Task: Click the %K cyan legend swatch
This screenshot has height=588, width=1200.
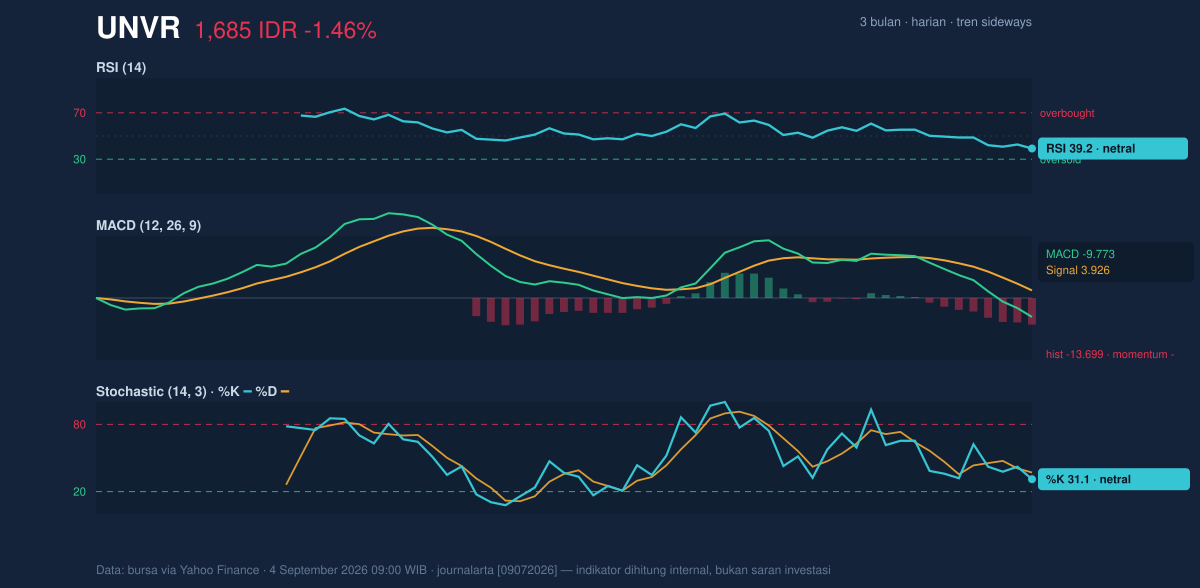Action: click(x=247, y=392)
